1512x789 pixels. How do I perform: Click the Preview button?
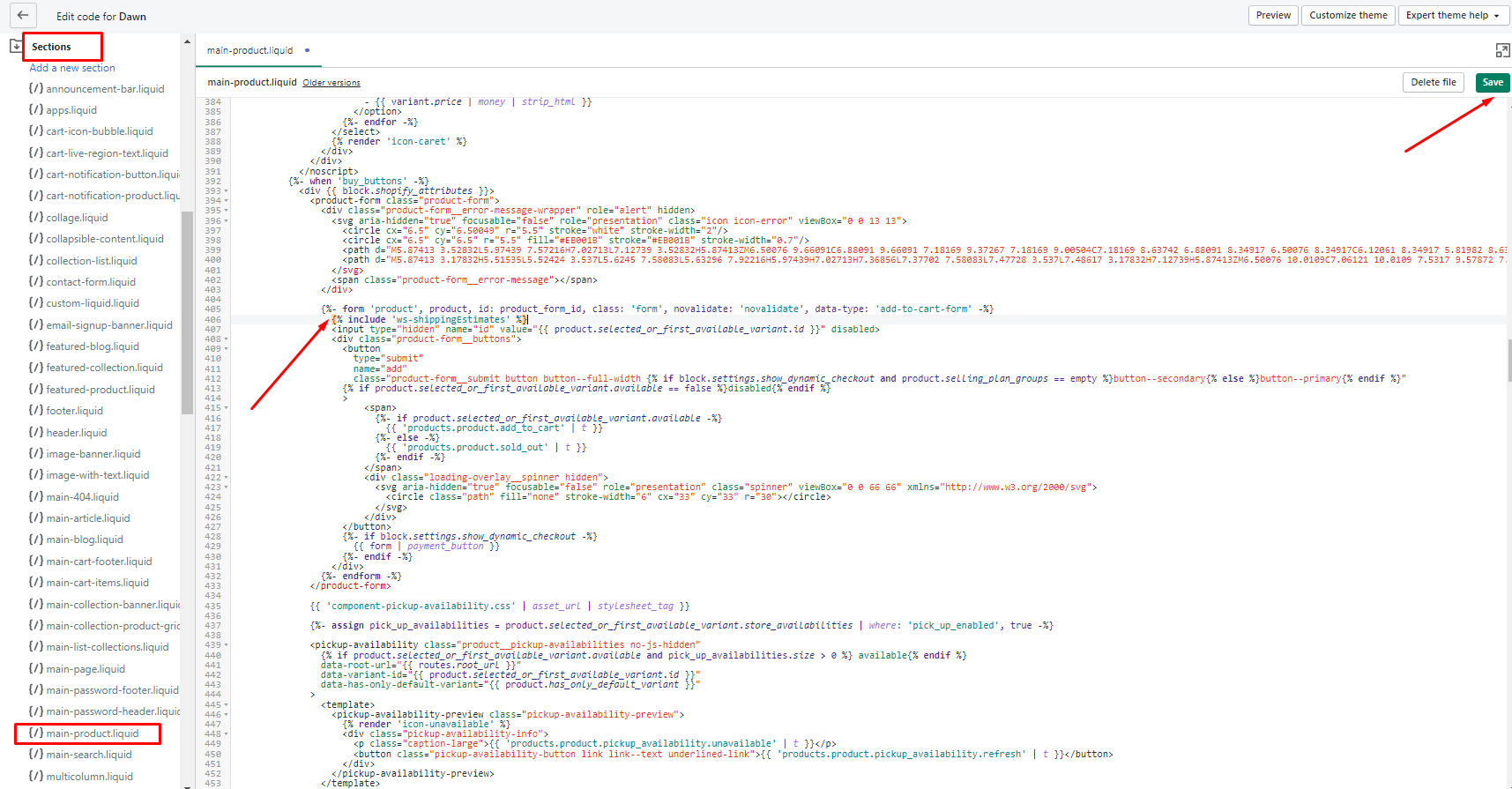(x=1273, y=15)
